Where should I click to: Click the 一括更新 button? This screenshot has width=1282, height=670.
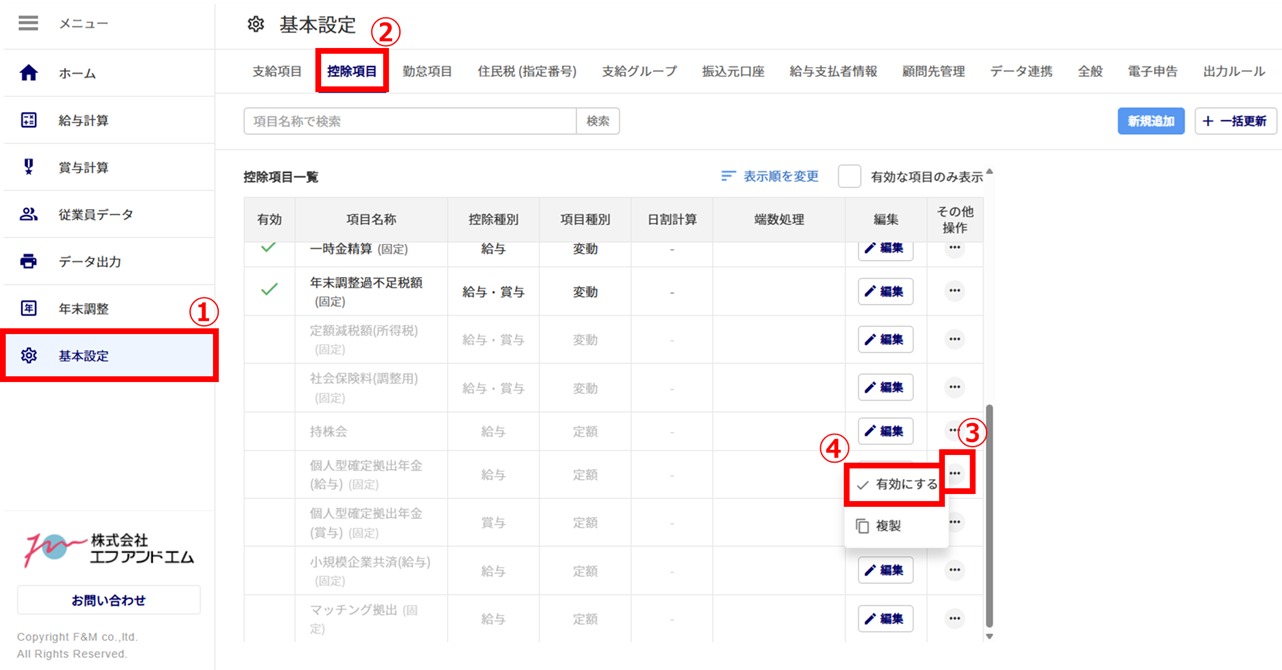[x=1236, y=121]
